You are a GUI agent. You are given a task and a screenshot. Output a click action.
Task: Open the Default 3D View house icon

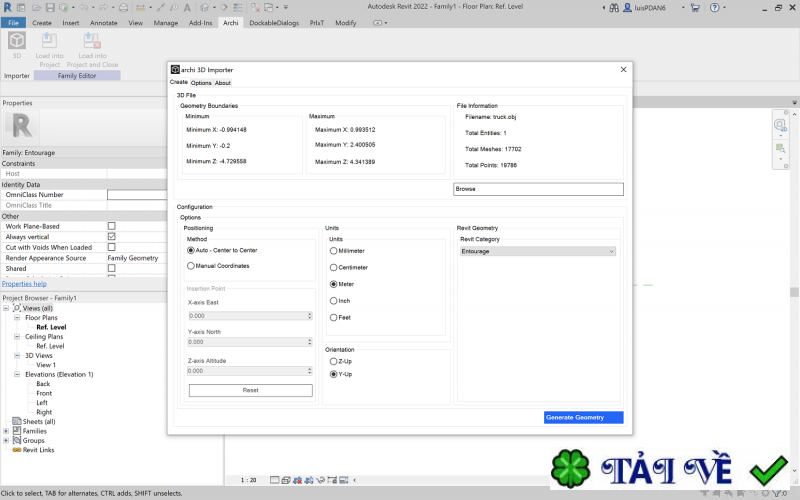(204, 8)
